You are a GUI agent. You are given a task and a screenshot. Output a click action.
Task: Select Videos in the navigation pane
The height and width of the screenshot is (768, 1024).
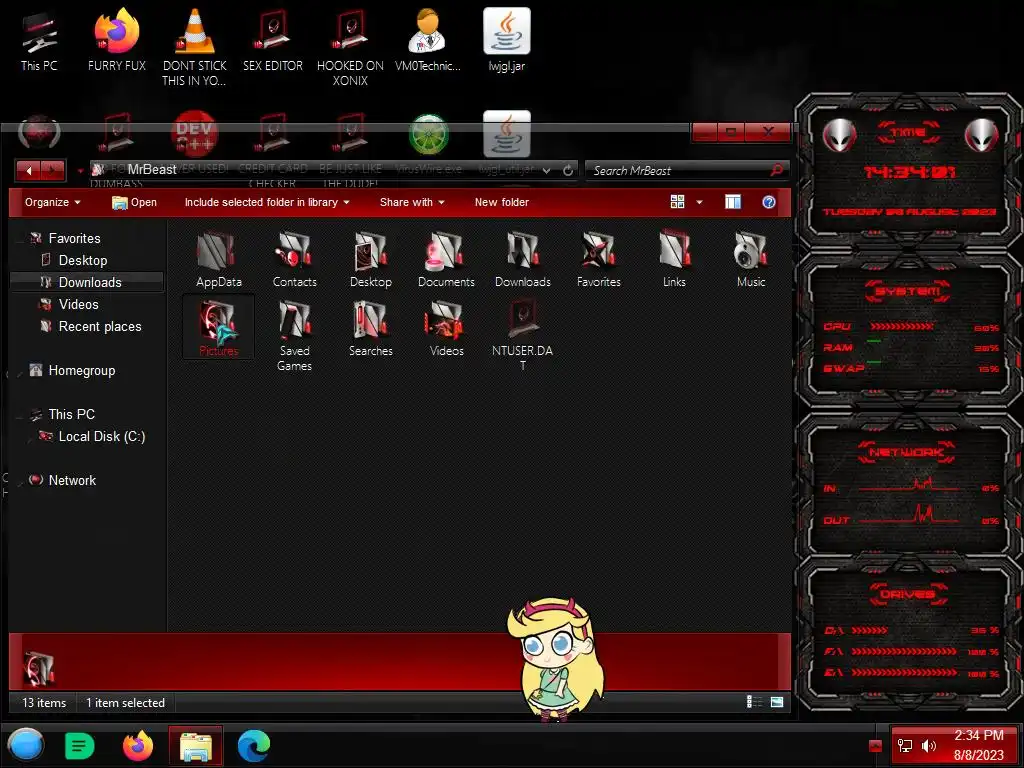(78, 304)
